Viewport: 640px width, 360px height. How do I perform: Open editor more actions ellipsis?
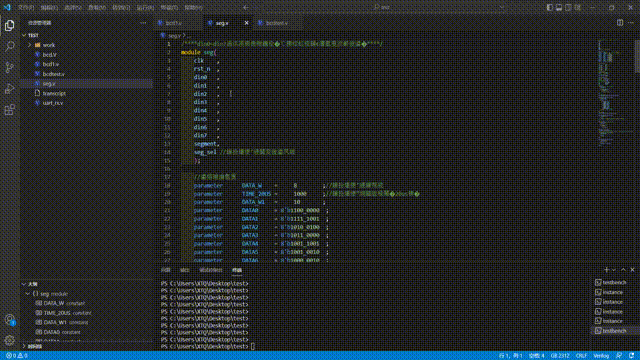tap(631, 23)
